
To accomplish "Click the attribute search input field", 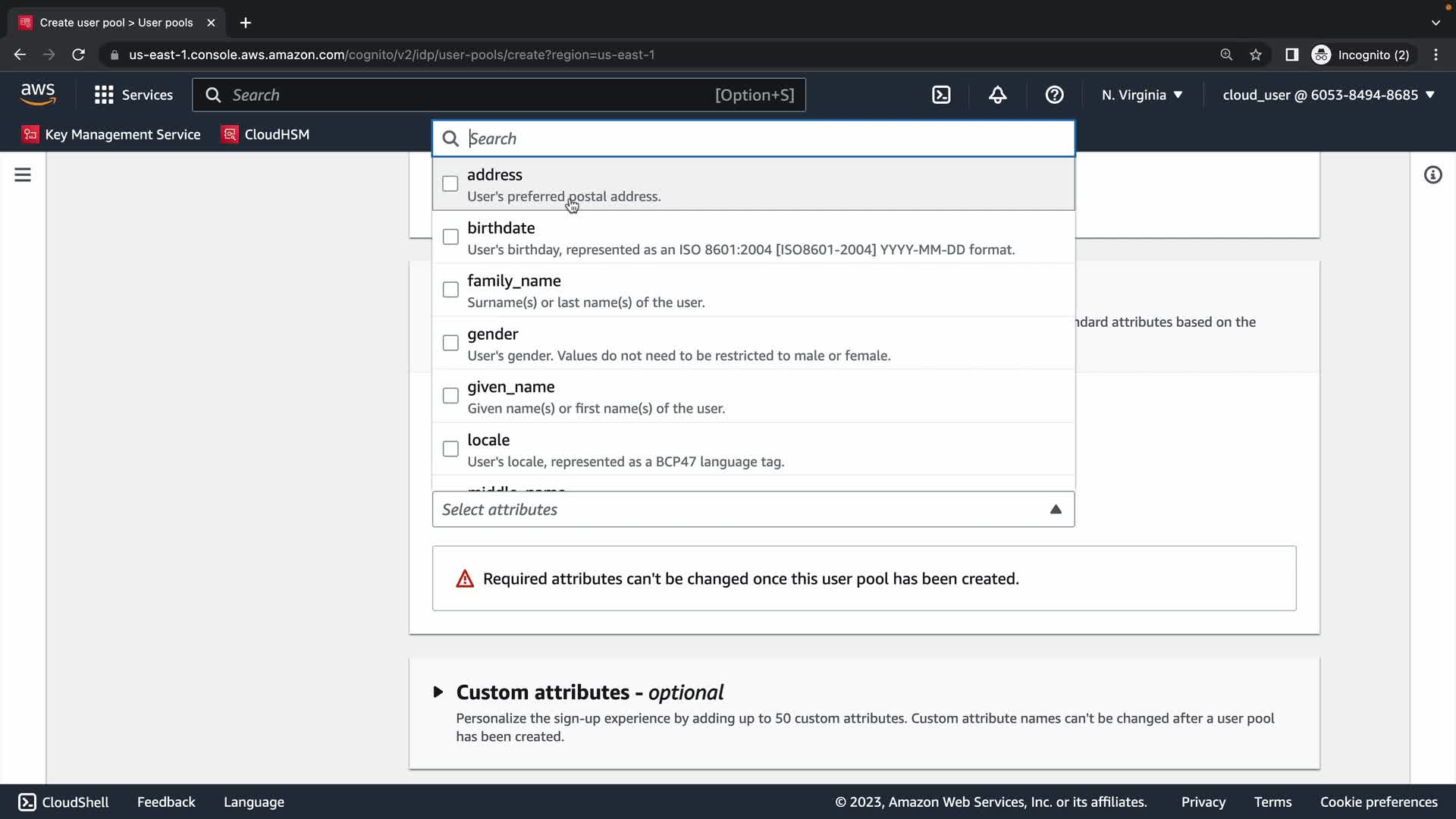I will 766,139.
